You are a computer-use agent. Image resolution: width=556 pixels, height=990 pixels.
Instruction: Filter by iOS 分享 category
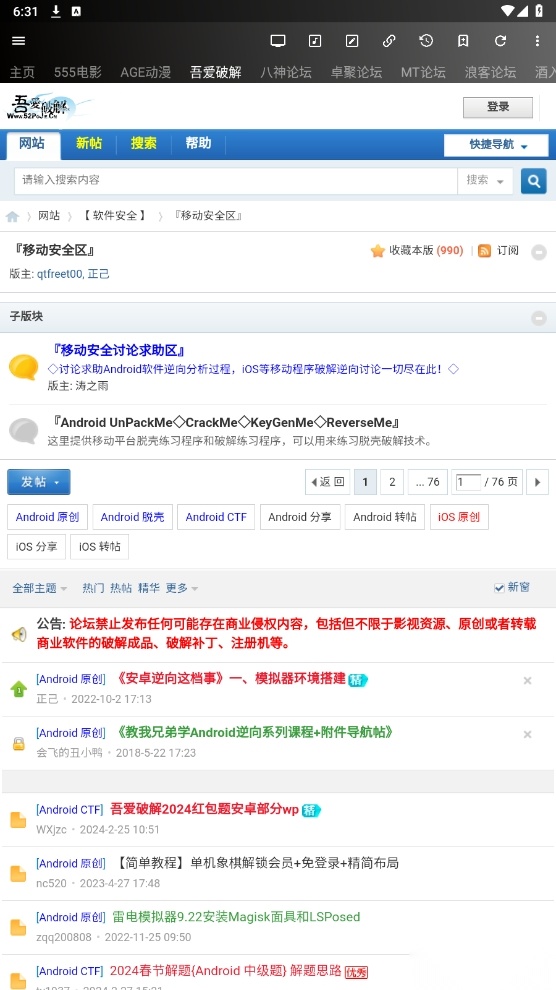click(x=37, y=547)
